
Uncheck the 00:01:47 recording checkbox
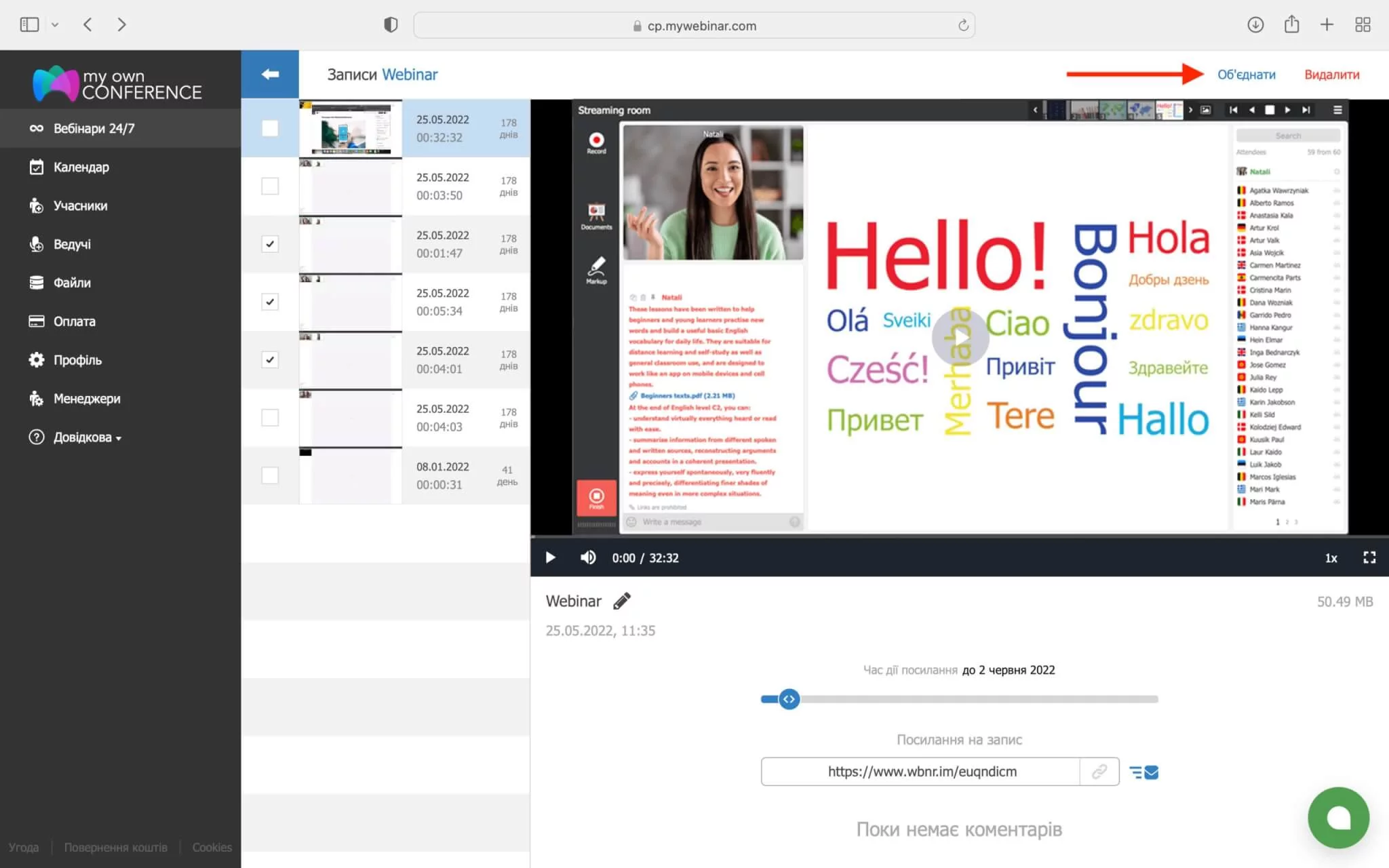coord(270,244)
